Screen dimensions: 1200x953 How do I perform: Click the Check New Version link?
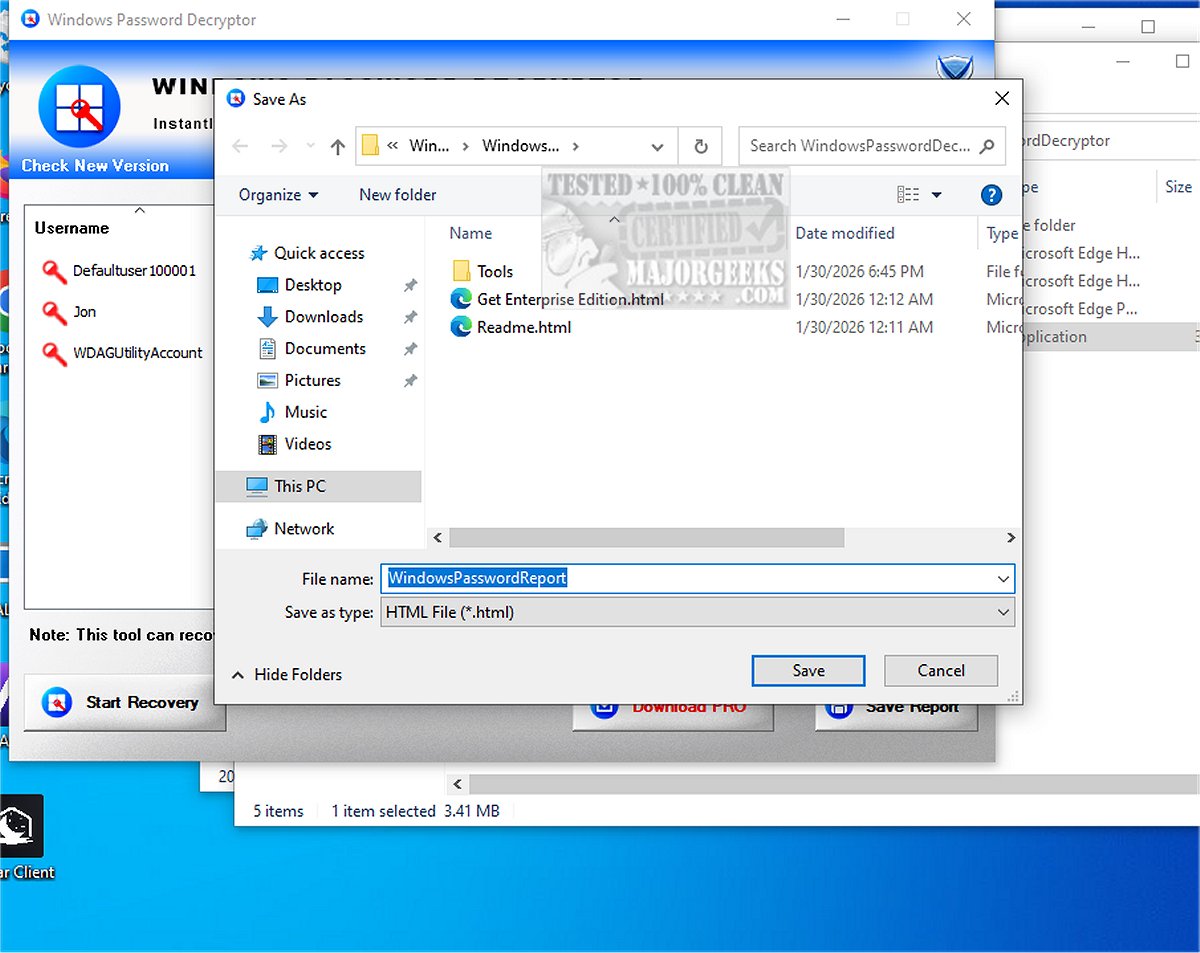pyautogui.click(x=95, y=166)
